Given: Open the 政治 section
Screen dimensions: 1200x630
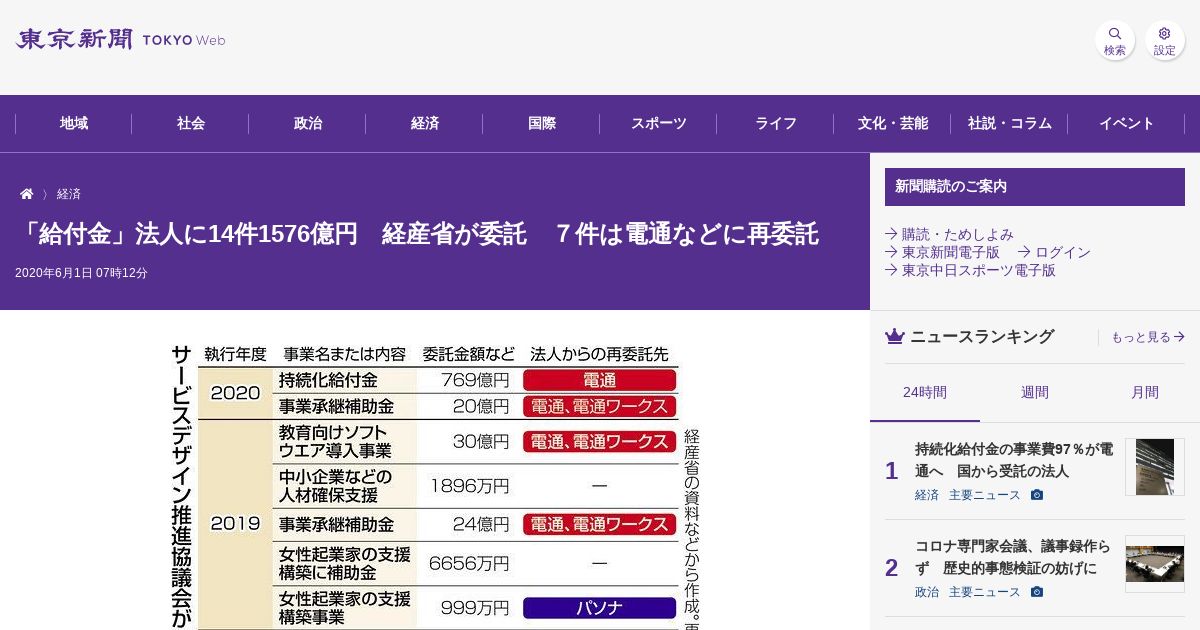Looking at the screenshot, I should point(308,123).
